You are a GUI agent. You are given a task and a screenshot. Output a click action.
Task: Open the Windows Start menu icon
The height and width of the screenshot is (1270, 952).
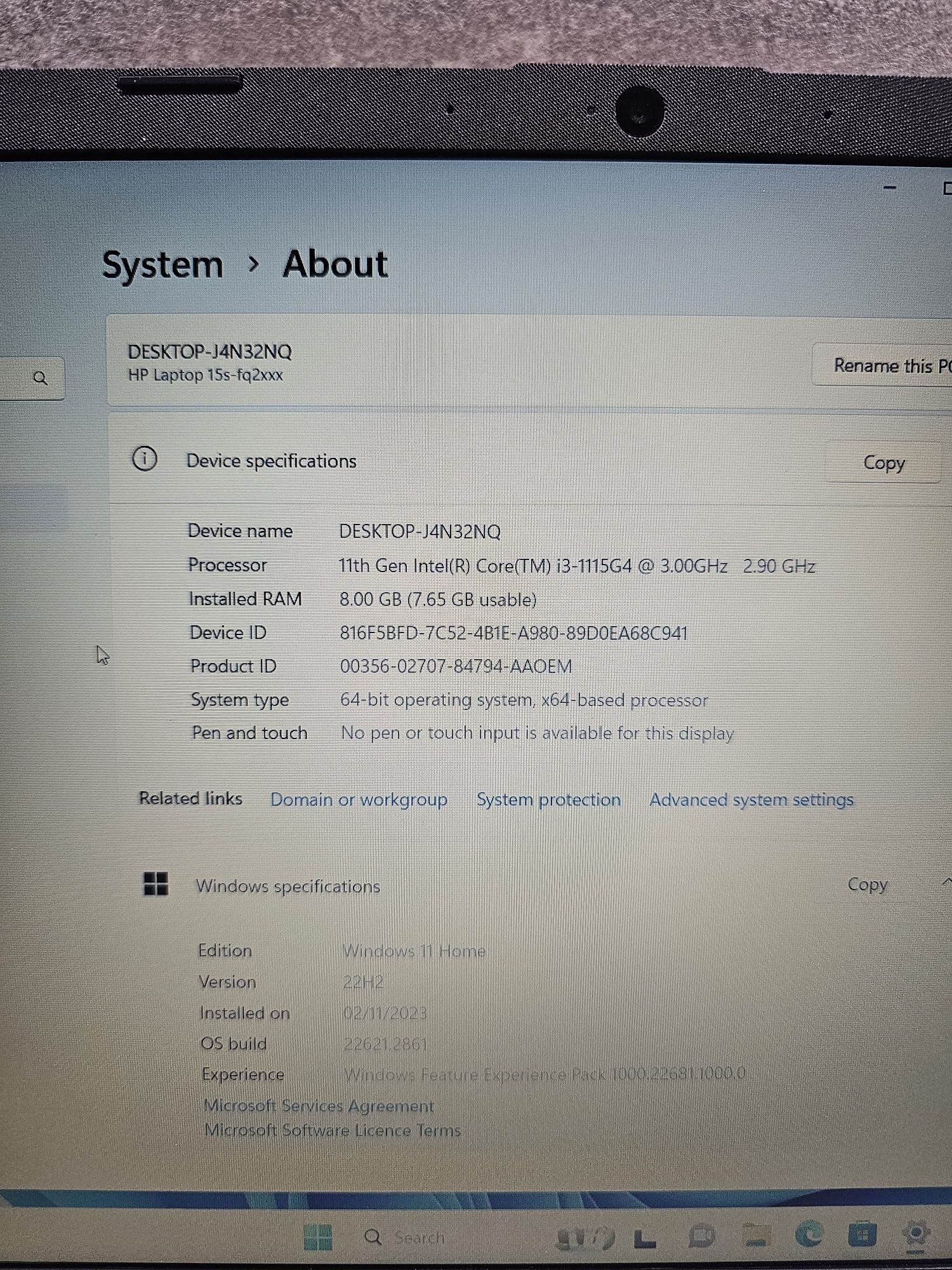pos(318,1237)
